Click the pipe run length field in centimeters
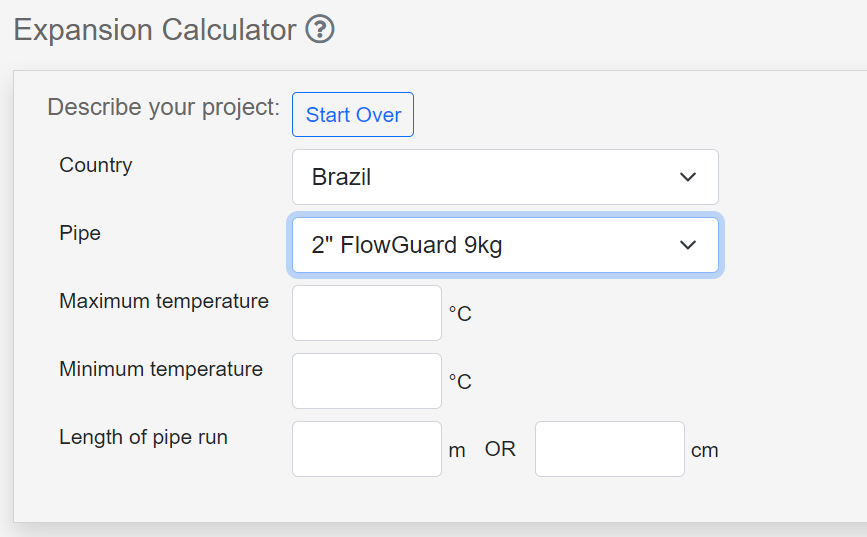Viewport: 867px width, 537px height. (x=610, y=449)
